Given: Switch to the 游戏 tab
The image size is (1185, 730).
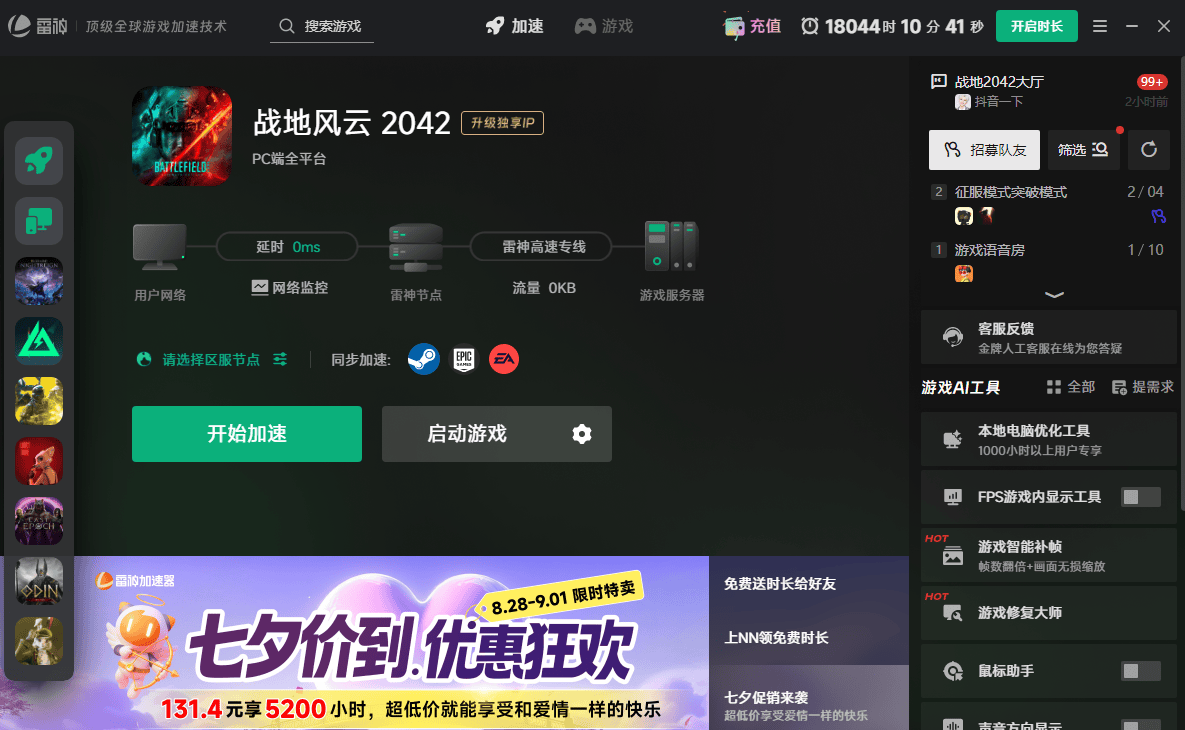Looking at the screenshot, I should [604, 26].
